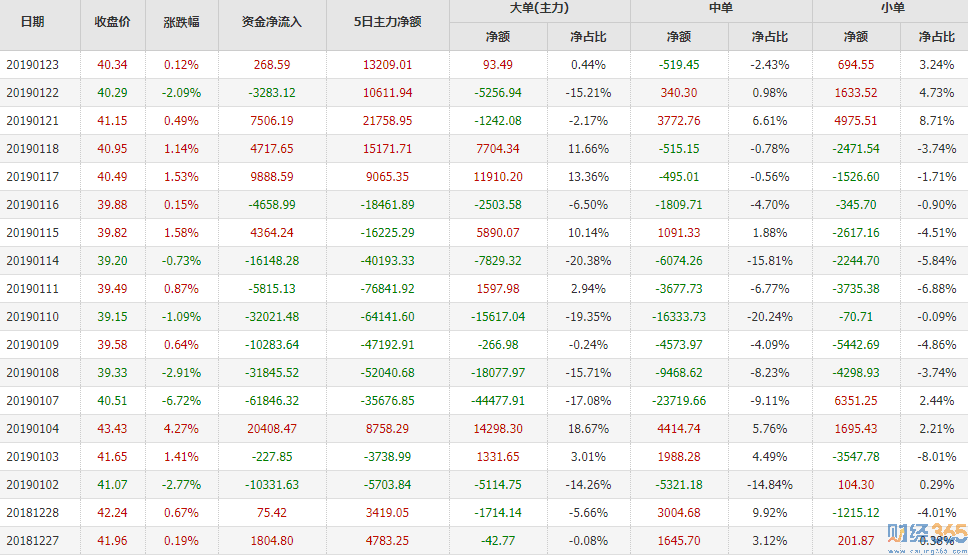Select the date cell 20190114

33,261
